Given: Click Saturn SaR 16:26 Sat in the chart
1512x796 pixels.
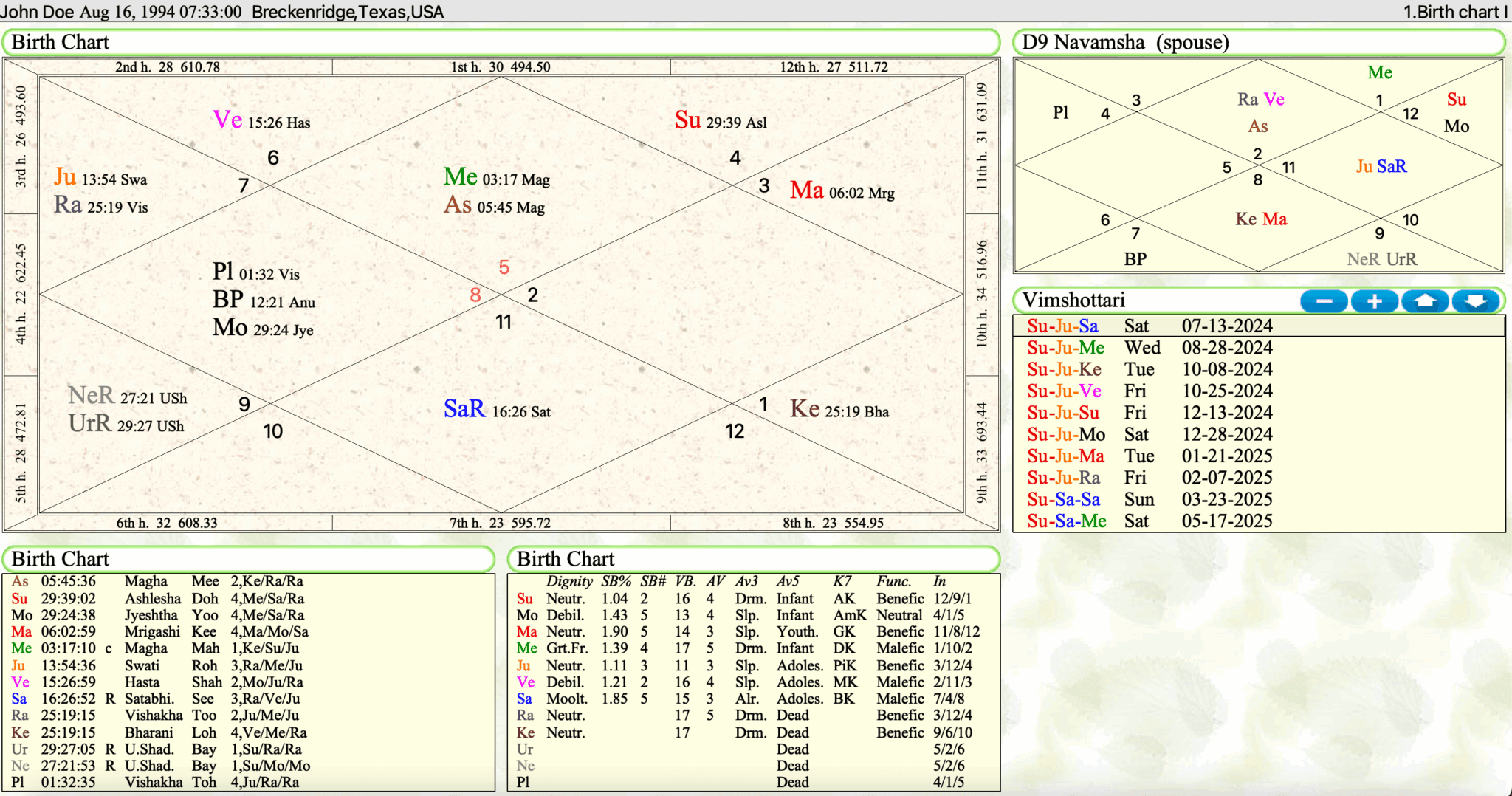Looking at the screenshot, I should [x=496, y=410].
